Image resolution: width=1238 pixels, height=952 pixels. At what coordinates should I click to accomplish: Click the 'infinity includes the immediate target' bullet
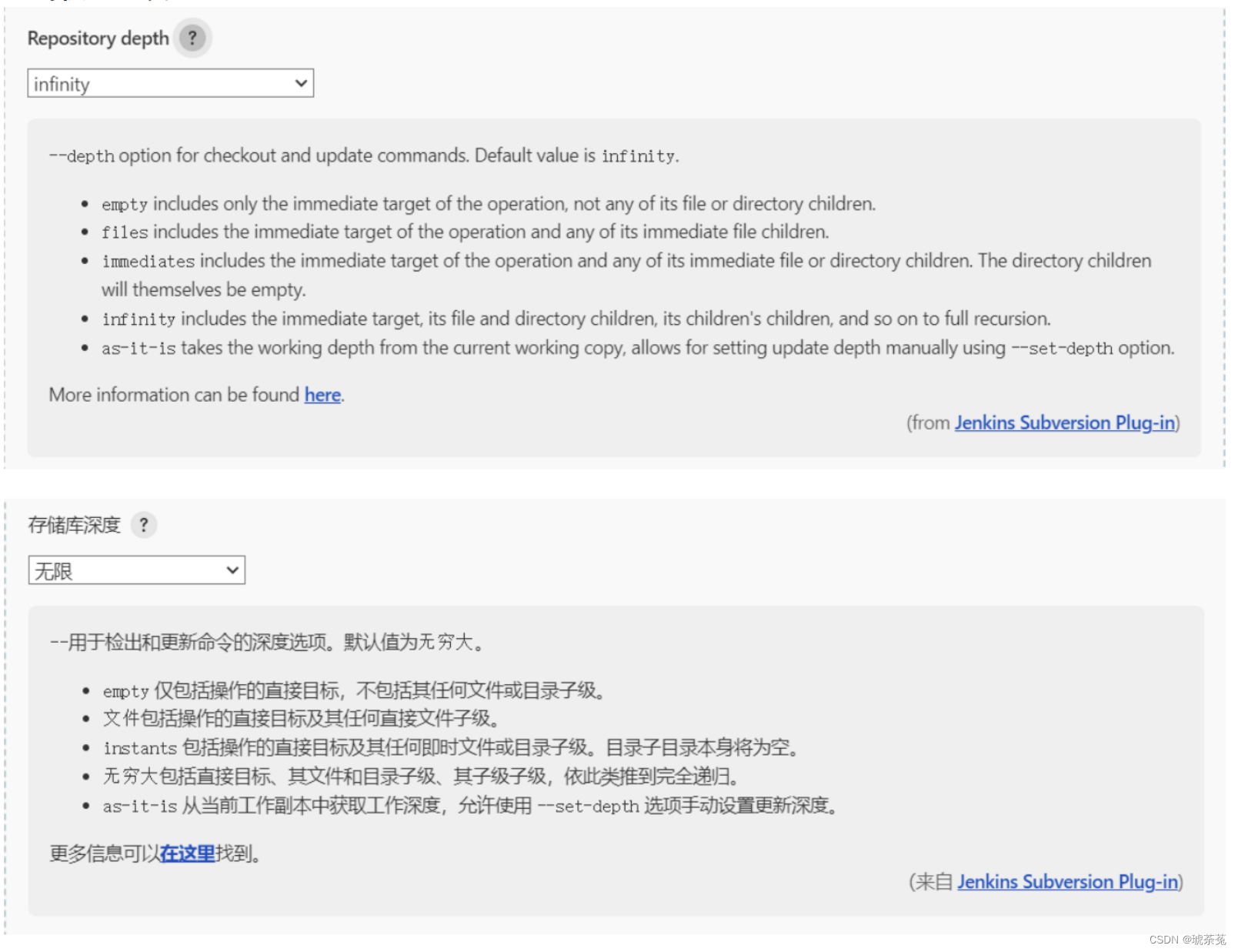pos(576,319)
